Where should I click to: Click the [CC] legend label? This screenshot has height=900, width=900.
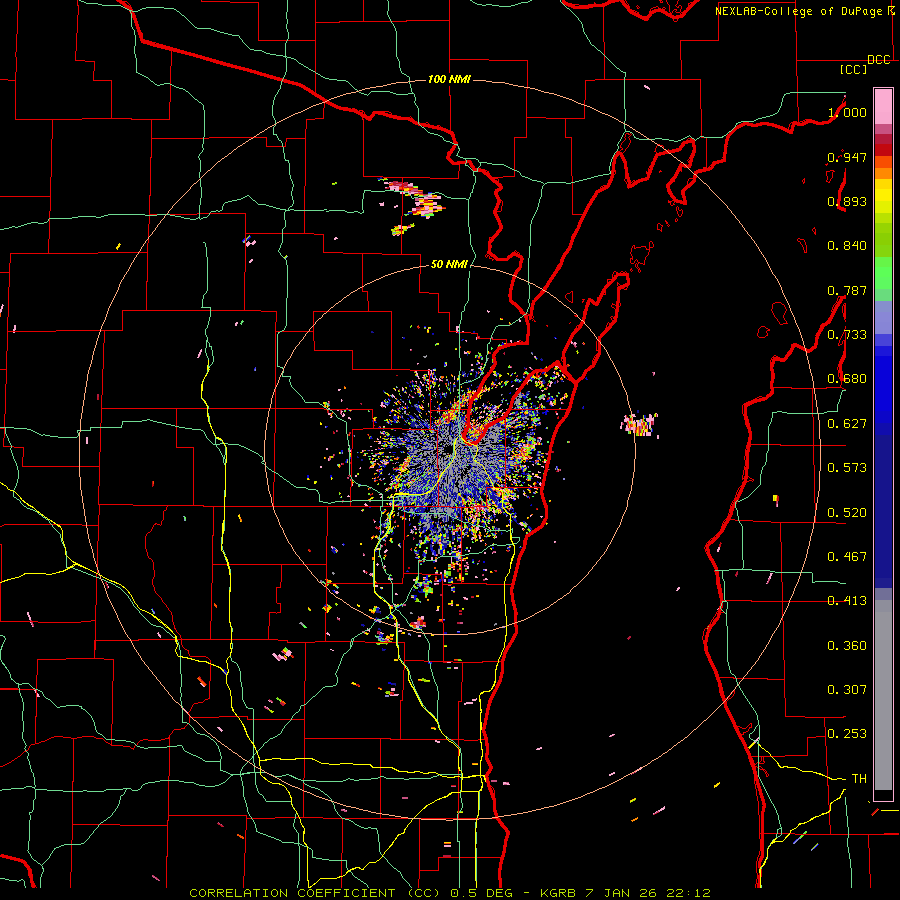tap(853, 69)
